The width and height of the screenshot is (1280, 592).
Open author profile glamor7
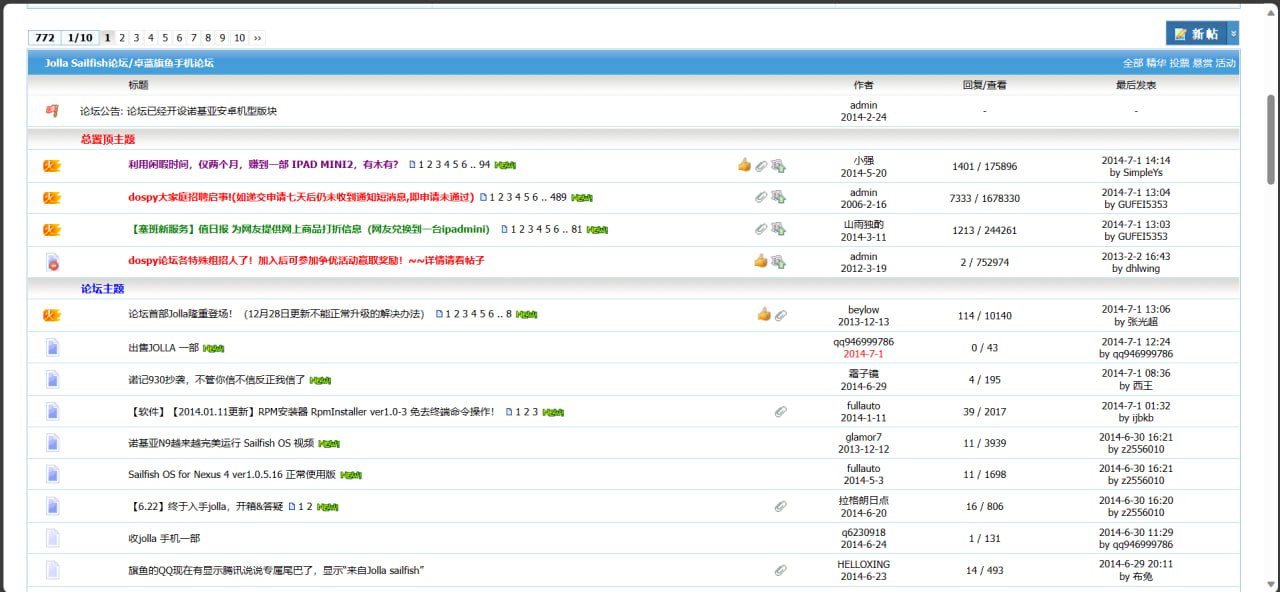pos(865,437)
